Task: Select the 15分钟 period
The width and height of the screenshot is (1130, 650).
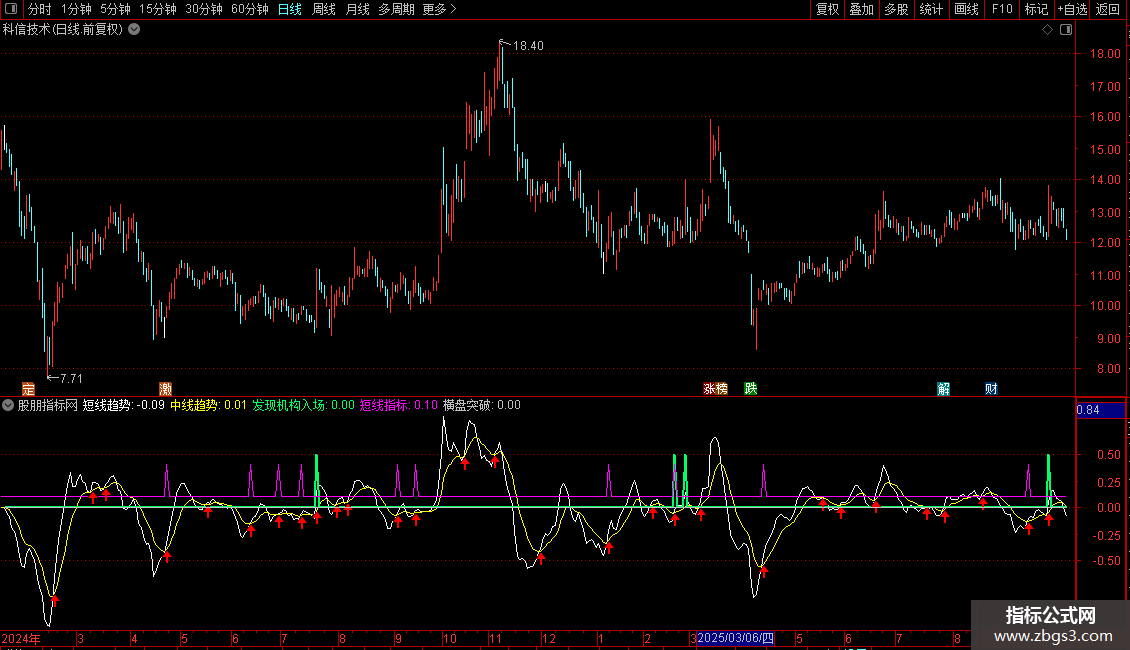Action: (x=158, y=9)
